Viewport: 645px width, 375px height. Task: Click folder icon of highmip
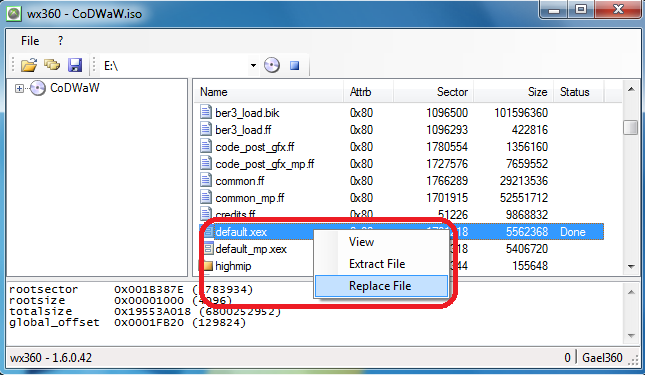tap(207, 266)
